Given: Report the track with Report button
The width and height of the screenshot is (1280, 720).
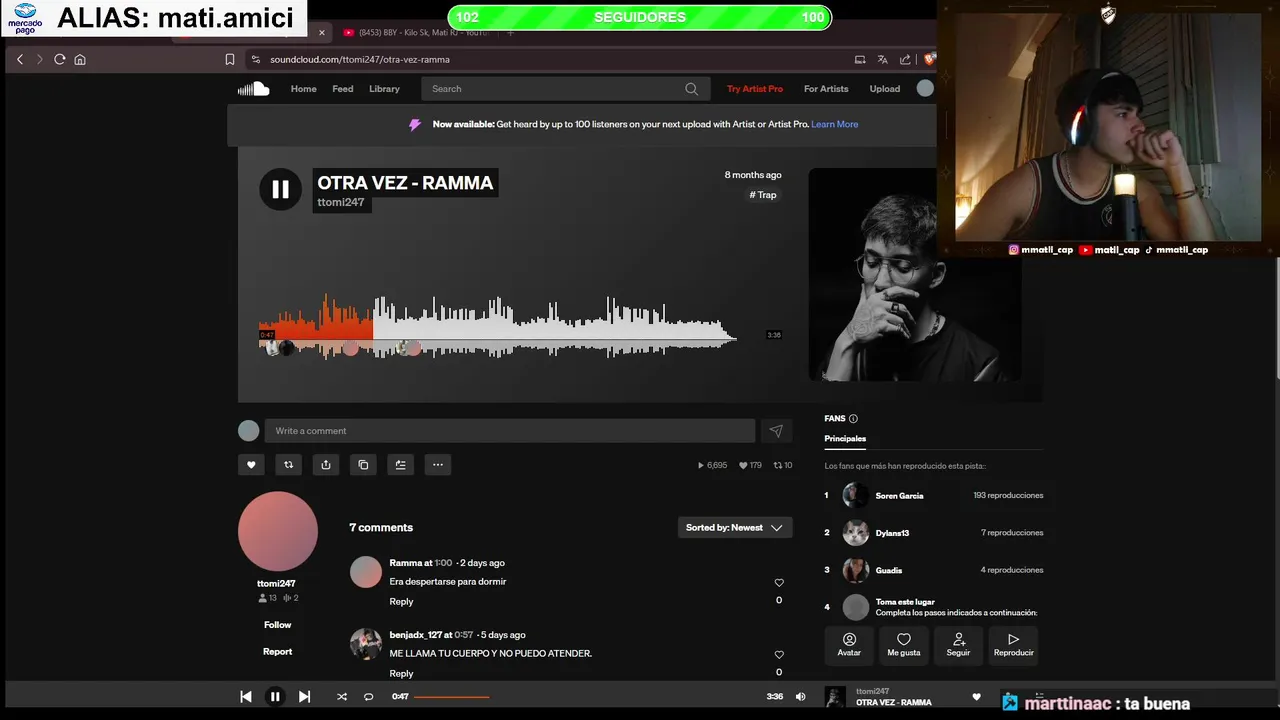Looking at the screenshot, I should (x=278, y=652).
